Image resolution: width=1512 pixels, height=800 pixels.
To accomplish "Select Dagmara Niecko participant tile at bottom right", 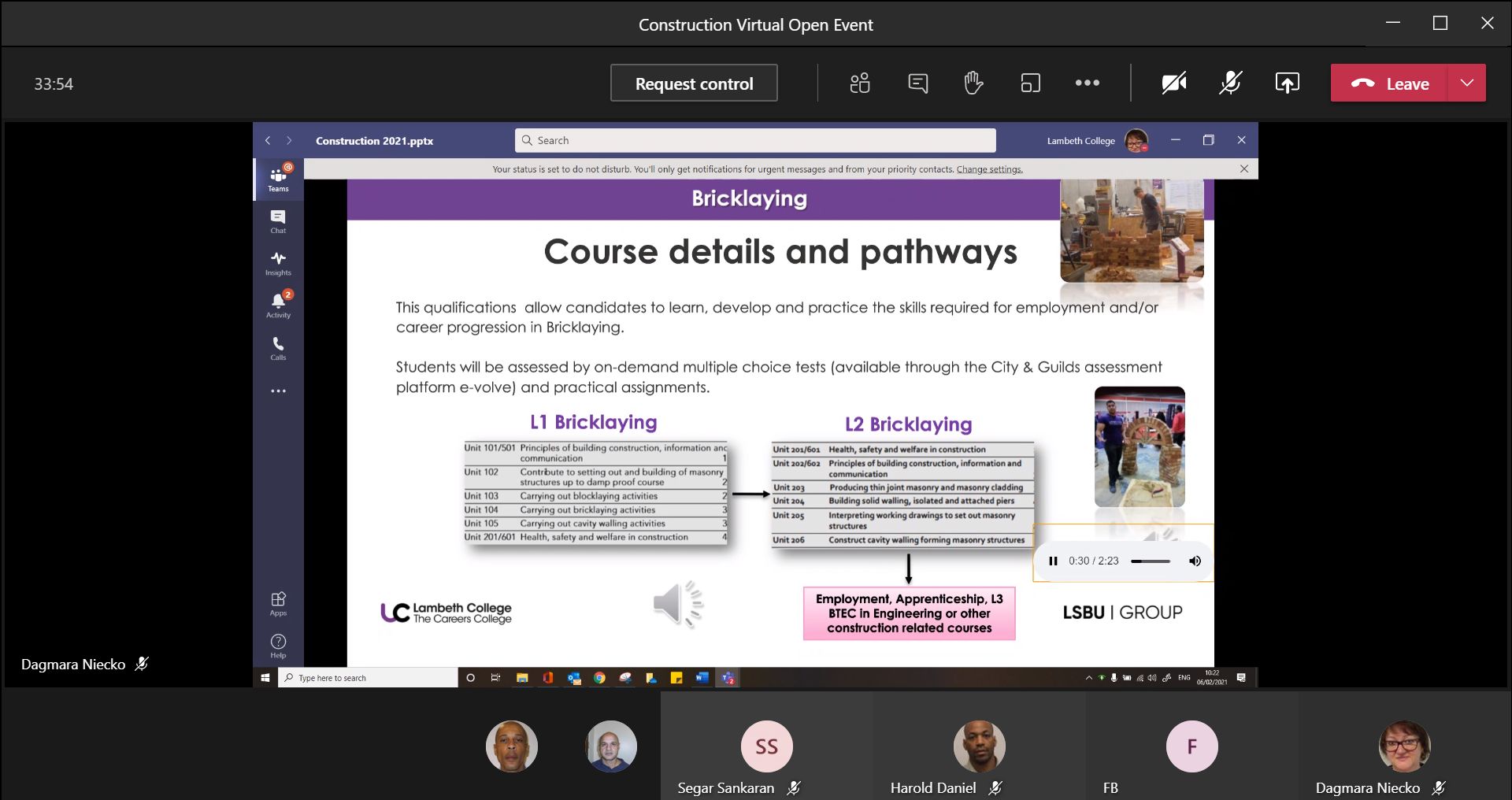I will (x=1404, y=746).
